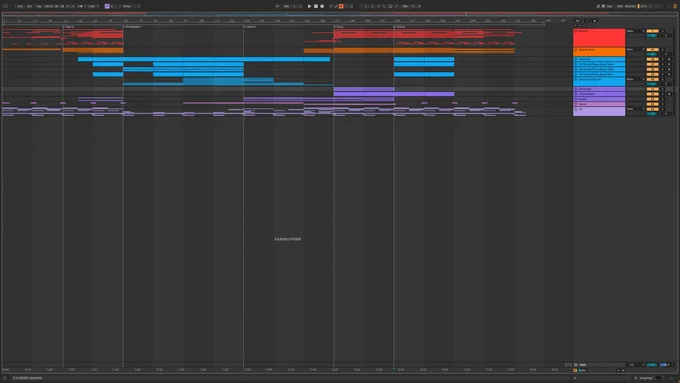Adjust Bass & Acid teal volume slider

[652, 54]
